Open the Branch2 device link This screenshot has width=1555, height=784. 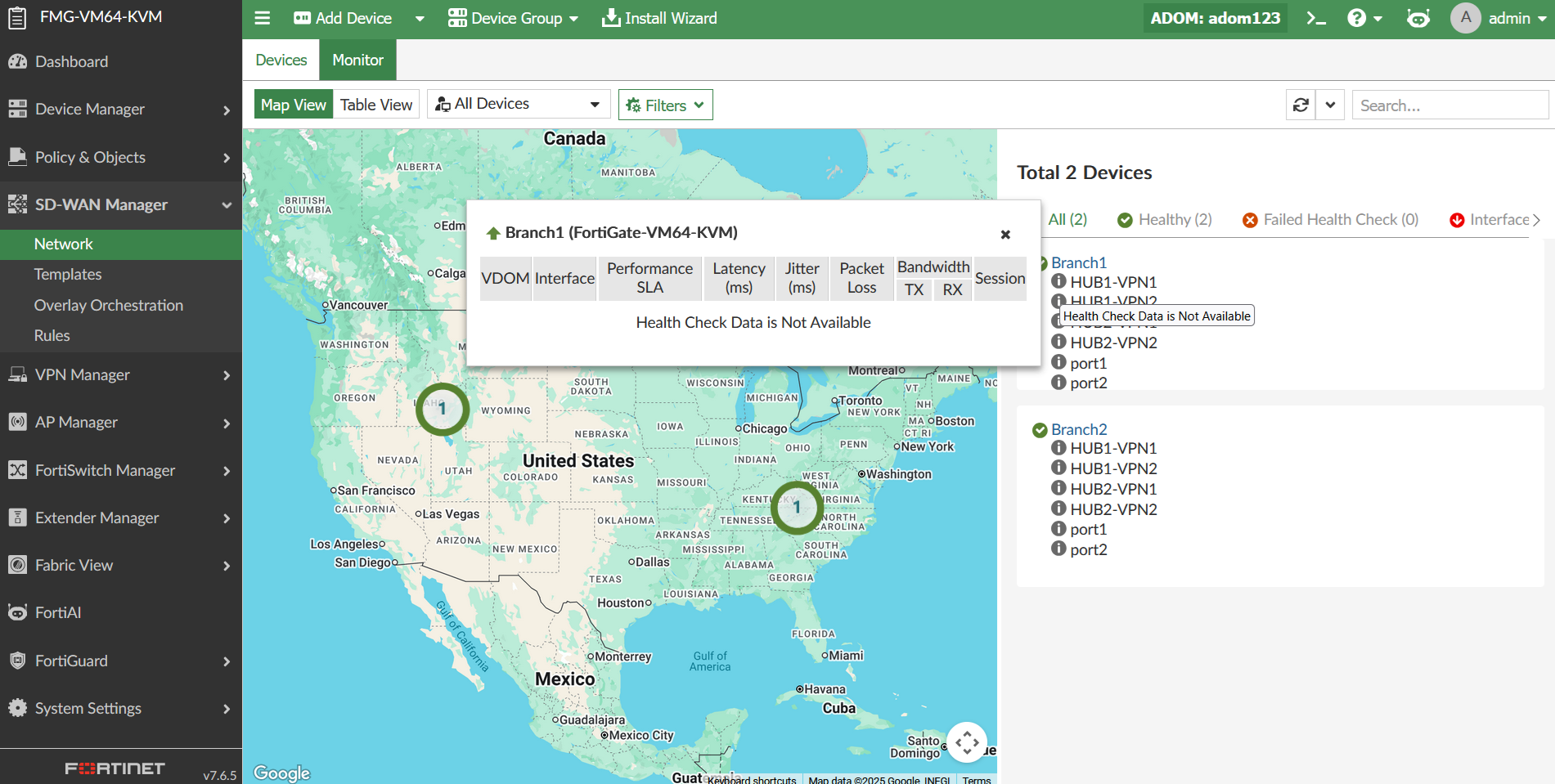(x=1079, y=429)
